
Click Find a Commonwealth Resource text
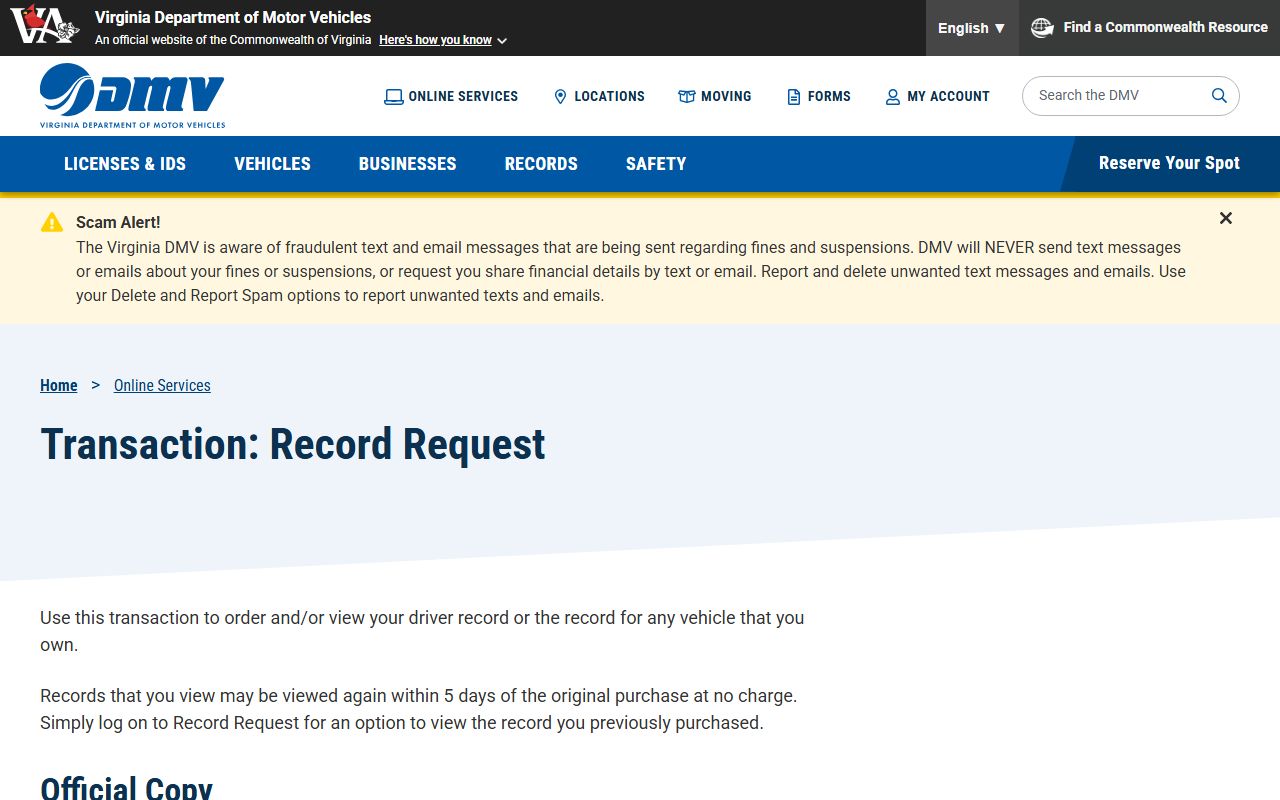click(1166, 27)
